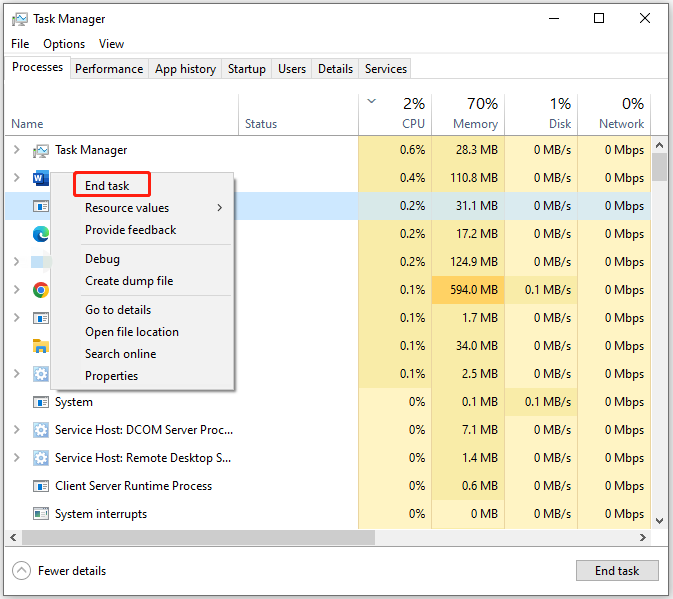Sort by the Memory column header
Image resolution: width=673 pixels, height=599 pixels.
468,115
